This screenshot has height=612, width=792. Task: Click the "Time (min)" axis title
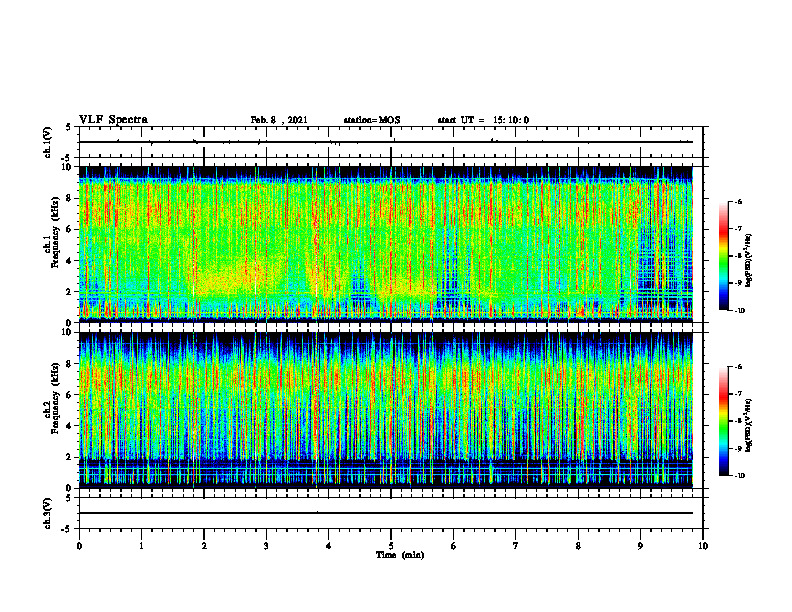click(400, 555)
